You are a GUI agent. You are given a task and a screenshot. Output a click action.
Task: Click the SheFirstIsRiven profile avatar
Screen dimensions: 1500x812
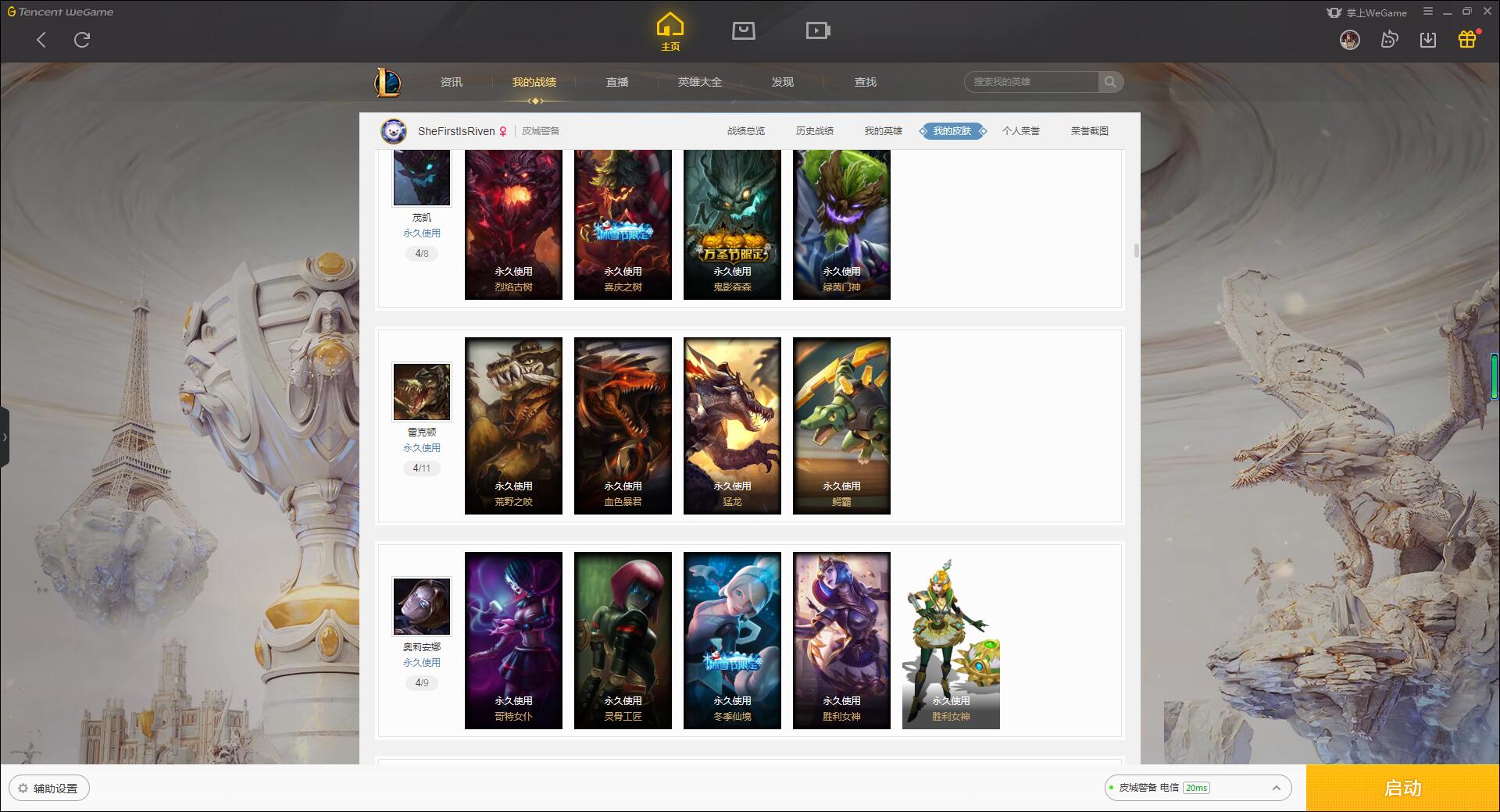coord(394,131)
